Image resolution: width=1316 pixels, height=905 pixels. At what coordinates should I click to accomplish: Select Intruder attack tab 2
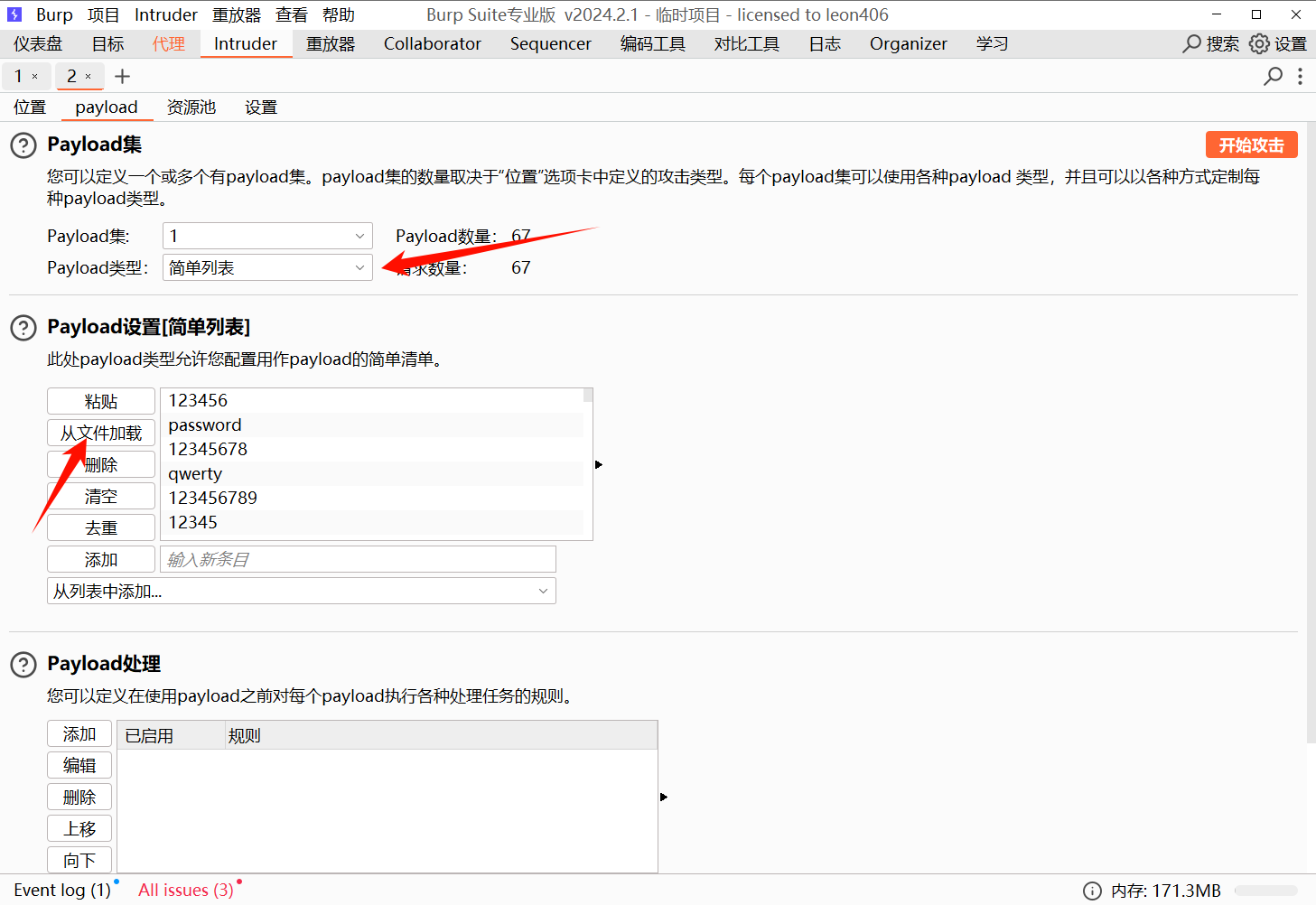(71, 77)
